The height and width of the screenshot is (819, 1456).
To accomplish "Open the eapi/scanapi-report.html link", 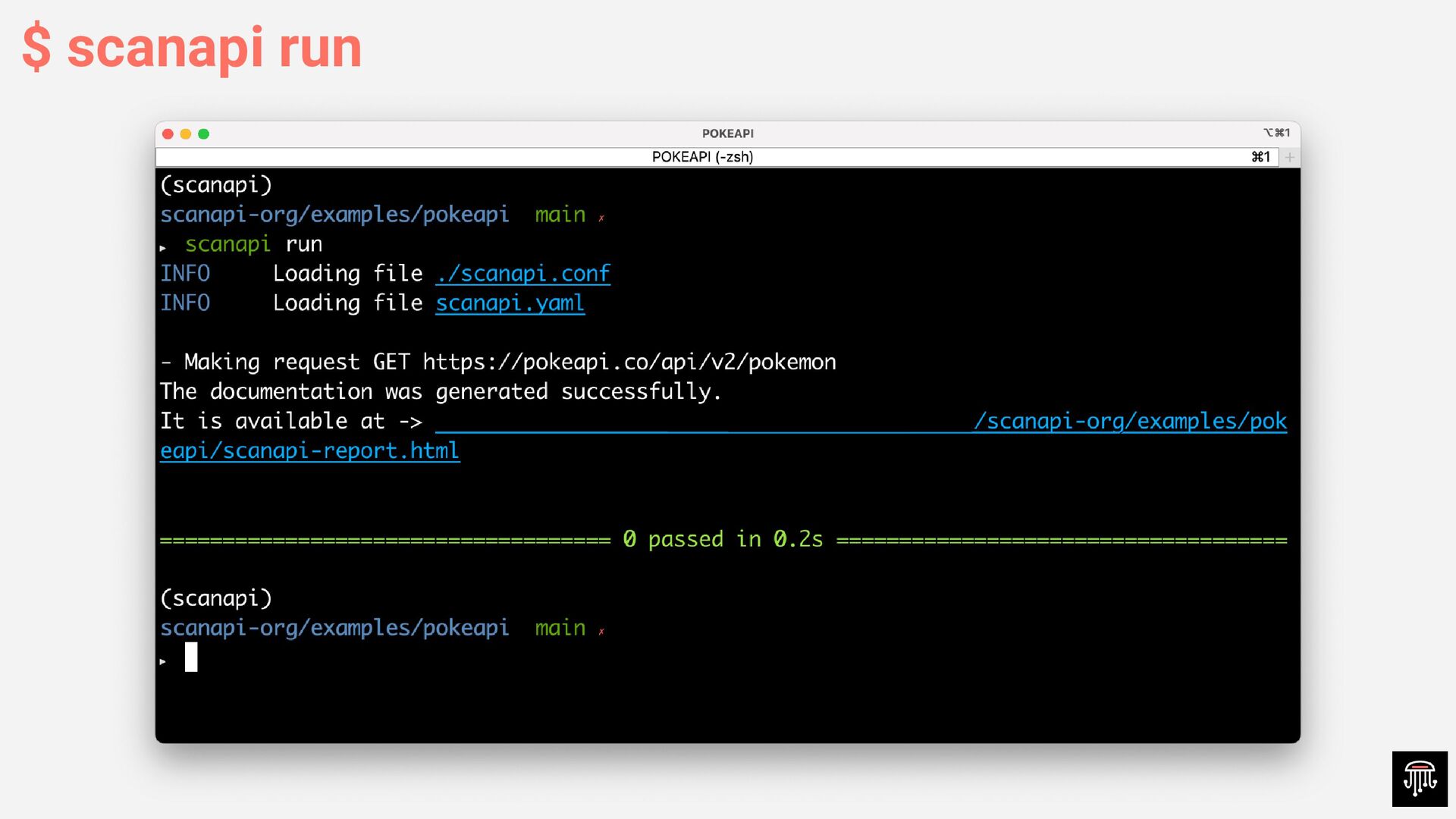I will tap(309, 451).
